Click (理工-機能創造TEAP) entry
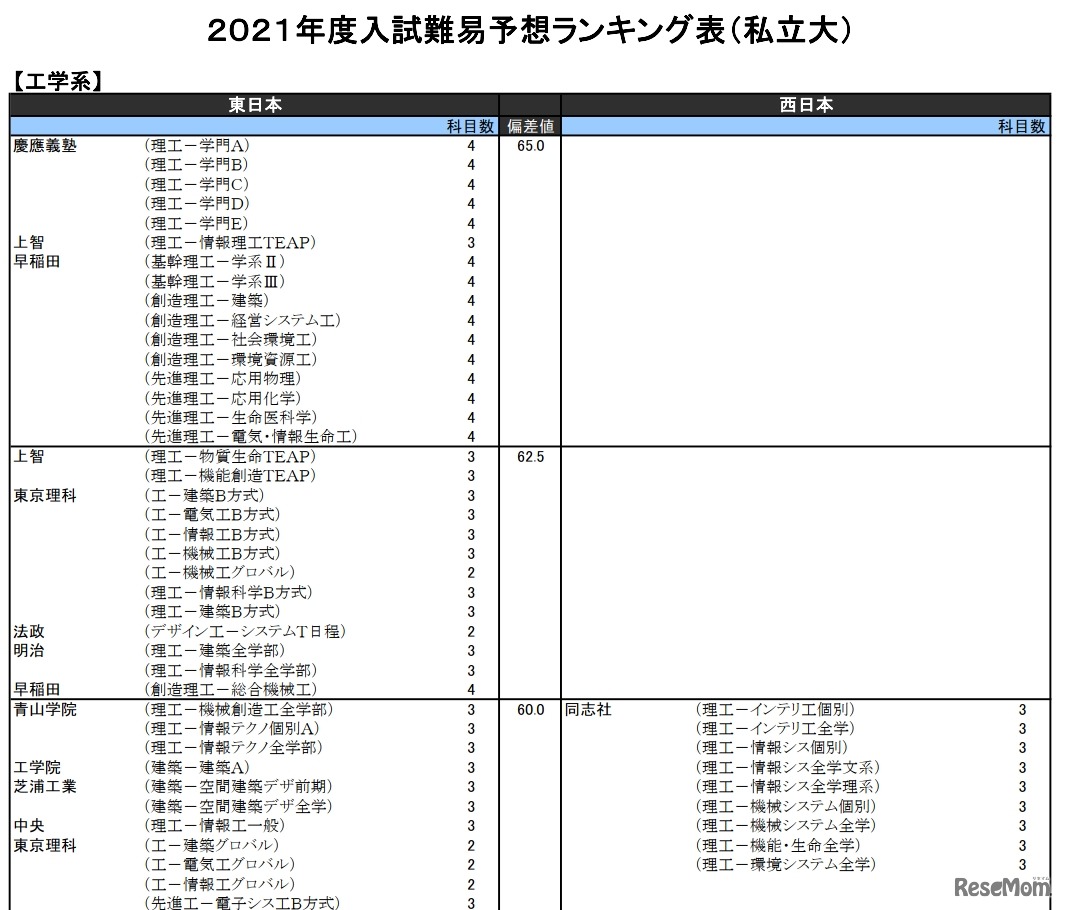 pos(230,475)
